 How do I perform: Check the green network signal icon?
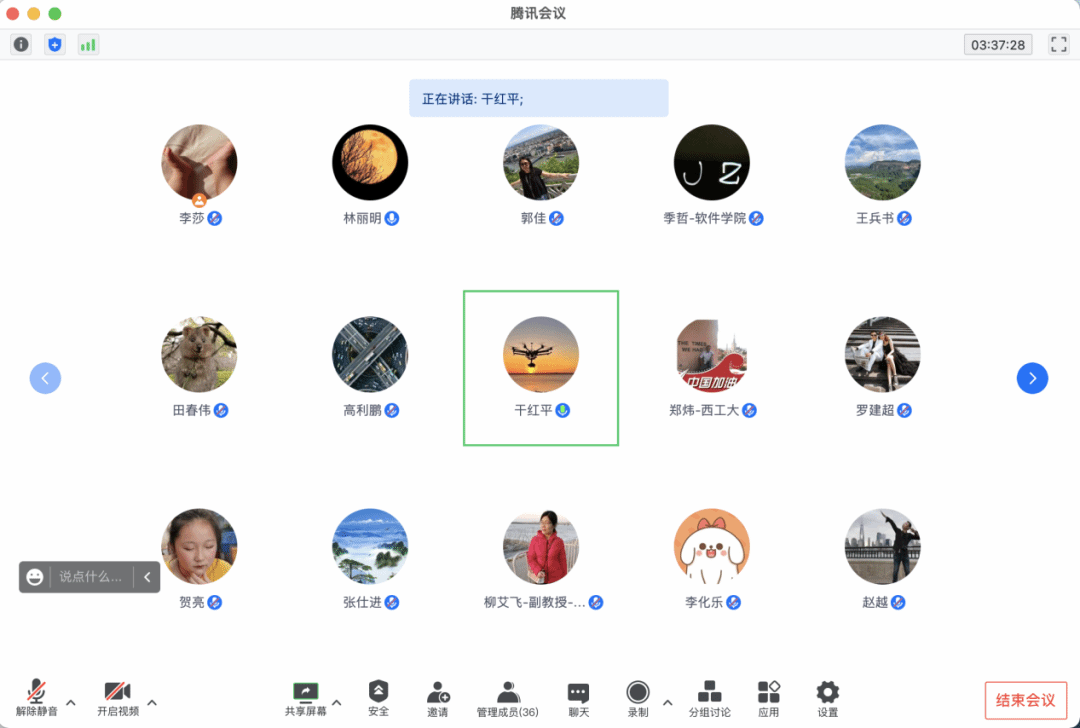(88, 44)
